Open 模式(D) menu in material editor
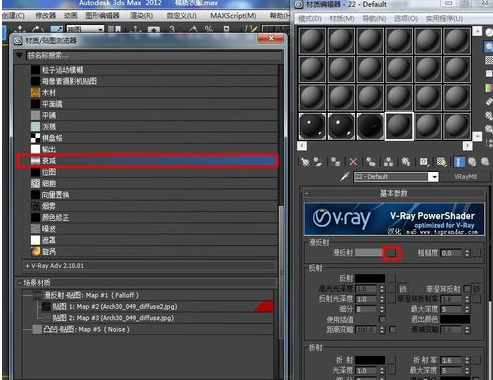 [310, 18]
